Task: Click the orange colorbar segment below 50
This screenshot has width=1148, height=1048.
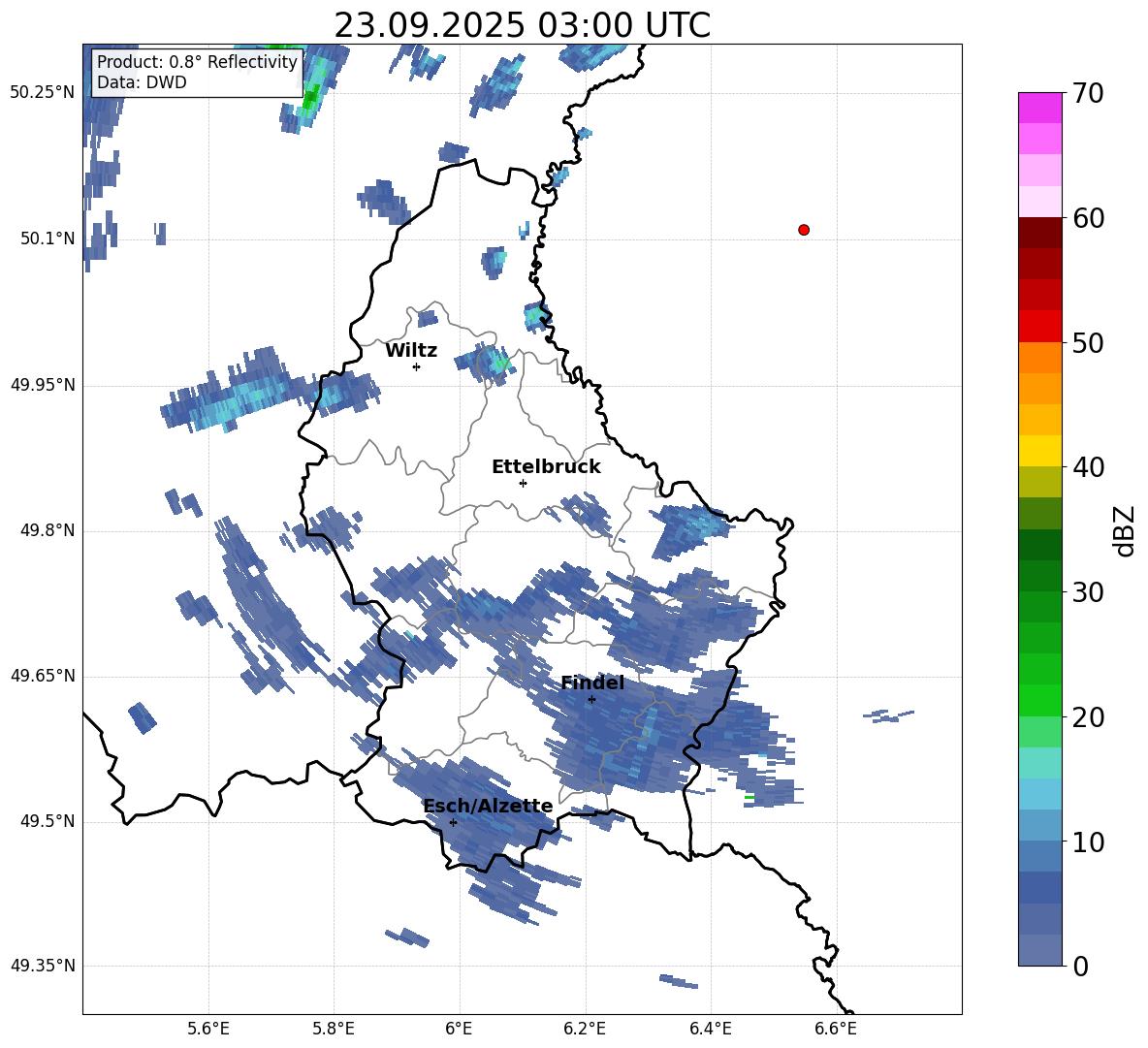Action: tap(1039, 358)
